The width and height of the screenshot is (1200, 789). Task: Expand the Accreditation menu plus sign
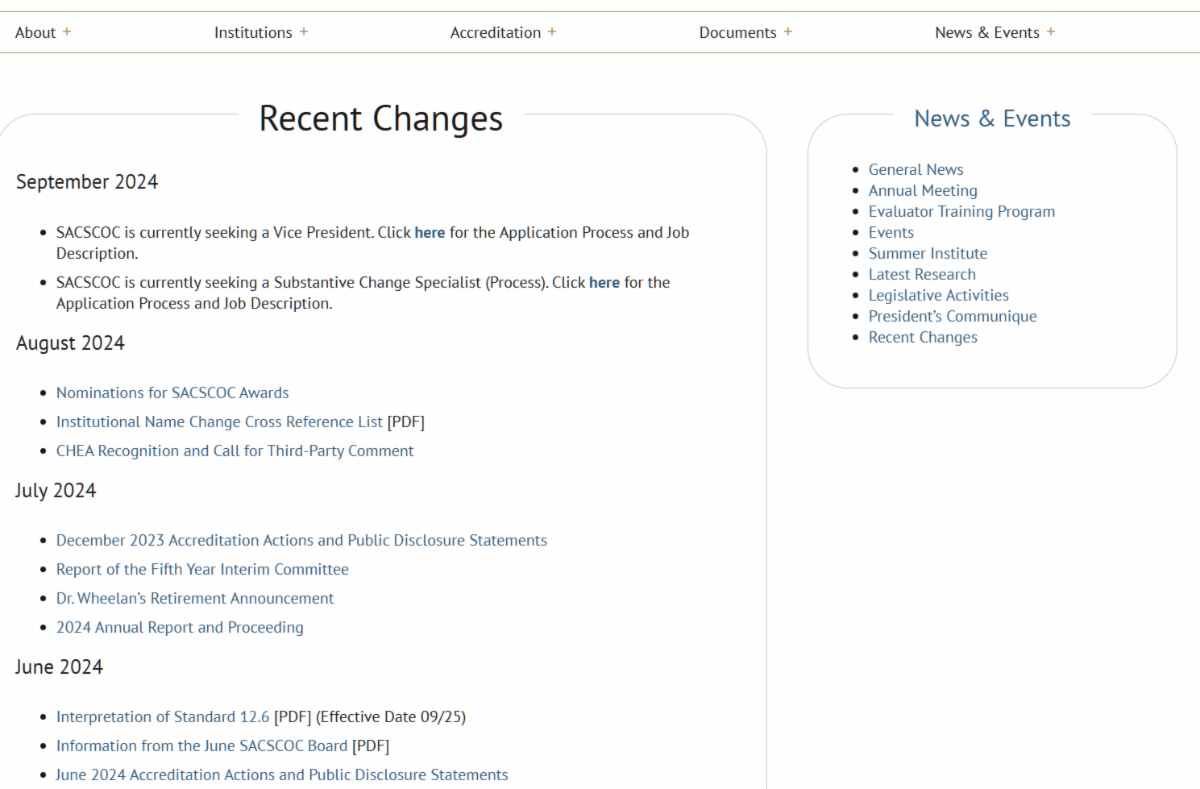(x=552, y=32)
